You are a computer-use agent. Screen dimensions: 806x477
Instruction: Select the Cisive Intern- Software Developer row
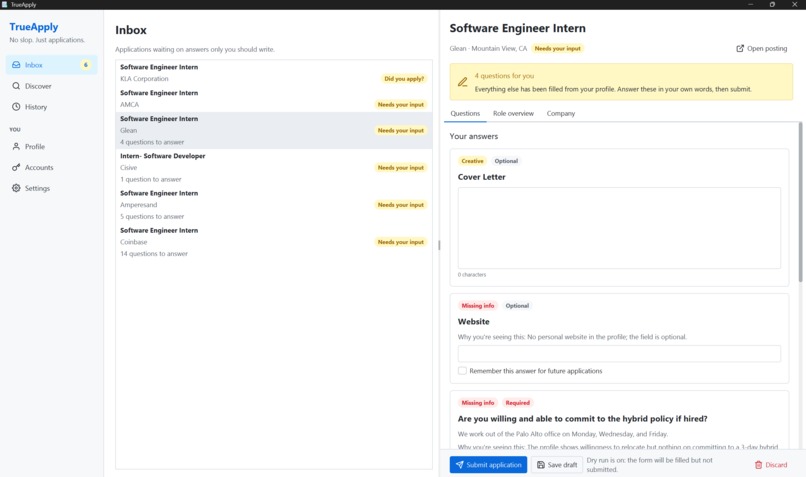(273, 168)
